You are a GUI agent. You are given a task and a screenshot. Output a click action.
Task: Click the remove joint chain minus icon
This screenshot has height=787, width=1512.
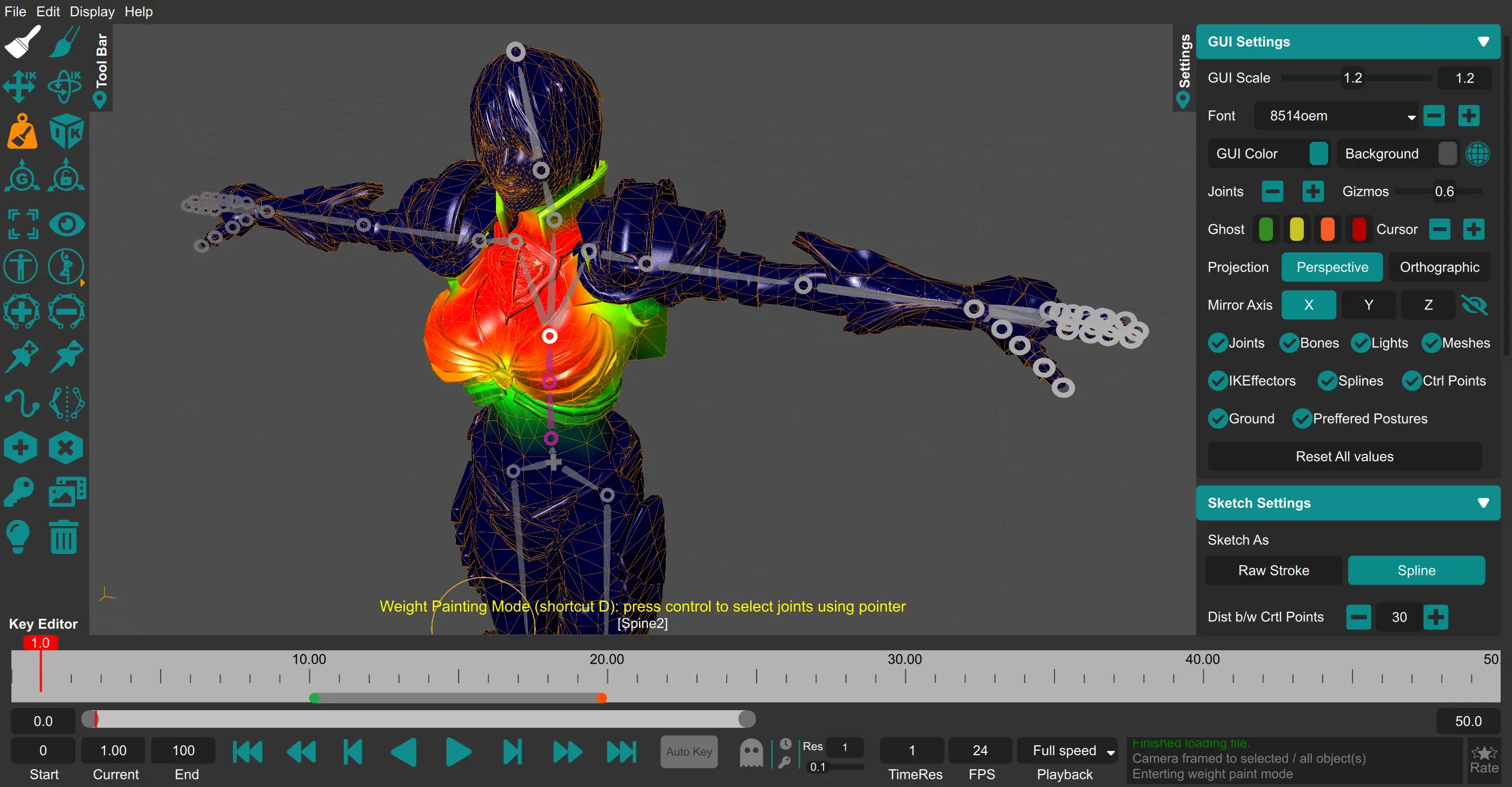coord(66,312)
